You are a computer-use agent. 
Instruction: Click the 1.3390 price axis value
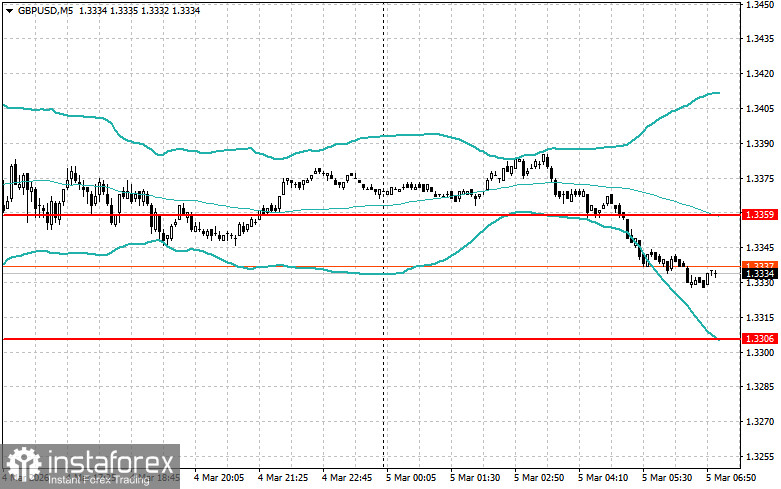pyautogui.click(x=760, y=144)
